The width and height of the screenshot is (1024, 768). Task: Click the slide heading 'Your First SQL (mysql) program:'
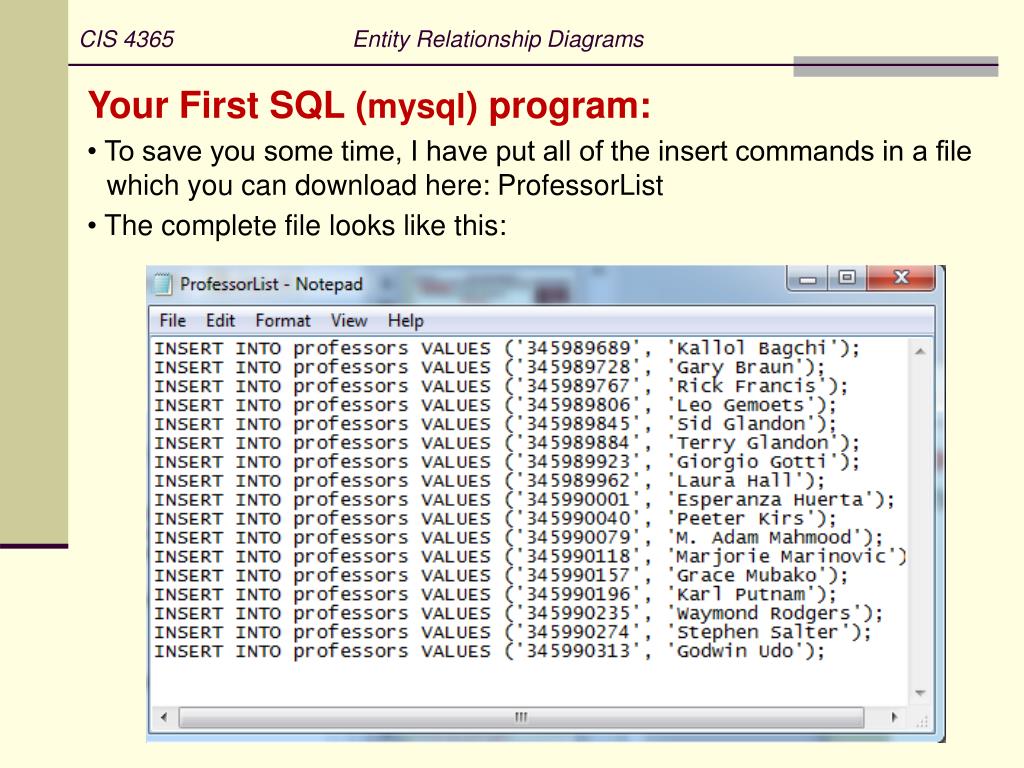[370, 106]
